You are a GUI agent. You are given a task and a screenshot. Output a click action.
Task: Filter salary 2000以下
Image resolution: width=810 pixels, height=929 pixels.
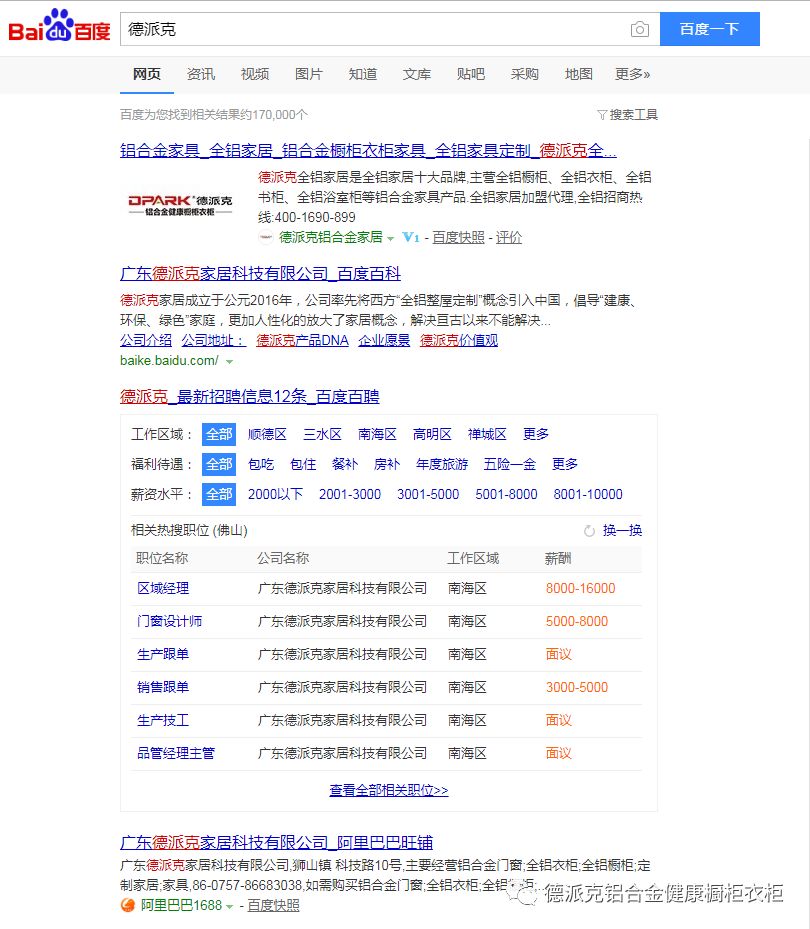(x=276, y=494)
